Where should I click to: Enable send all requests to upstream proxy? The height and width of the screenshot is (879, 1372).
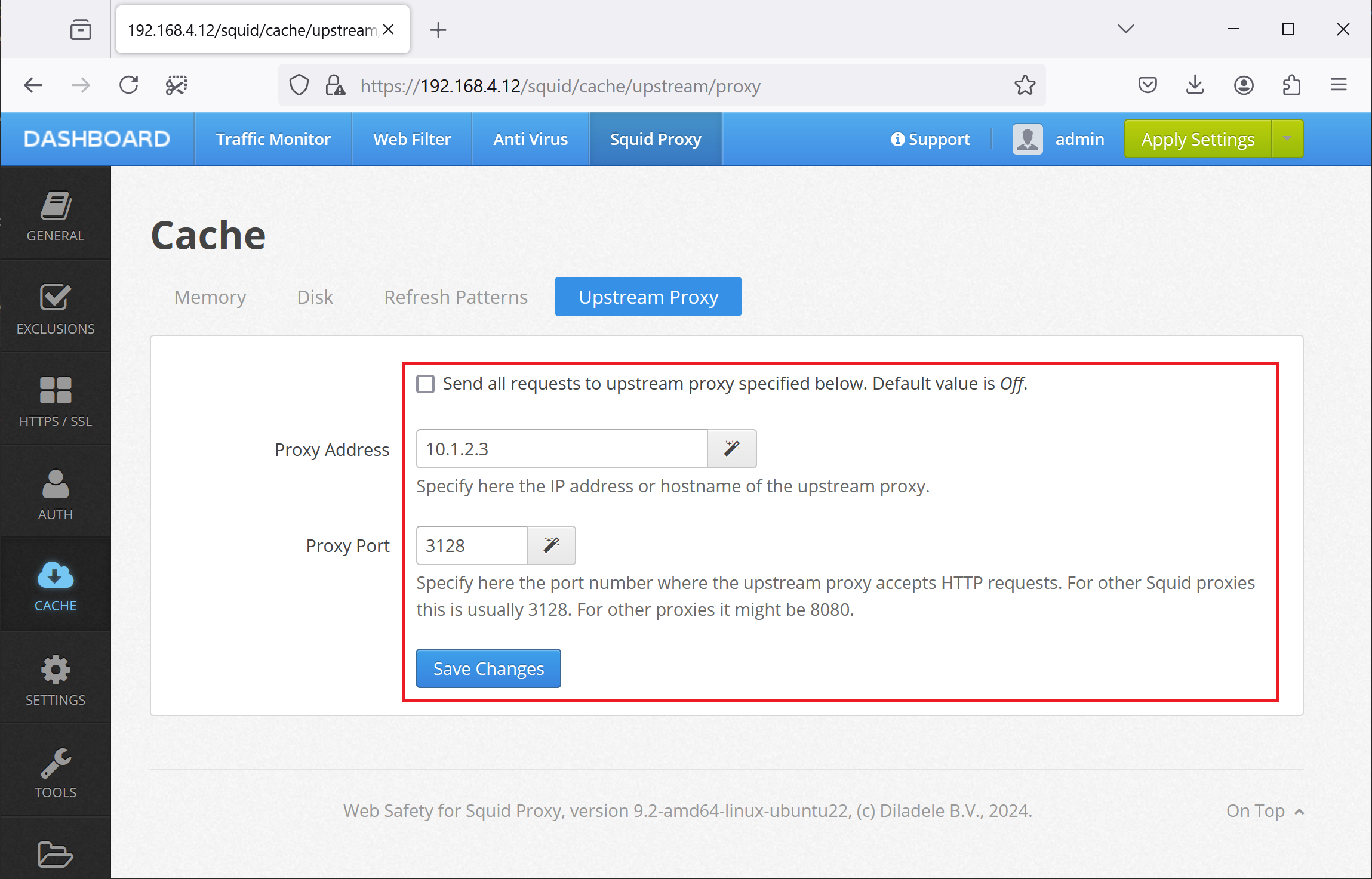coord(424,383)
